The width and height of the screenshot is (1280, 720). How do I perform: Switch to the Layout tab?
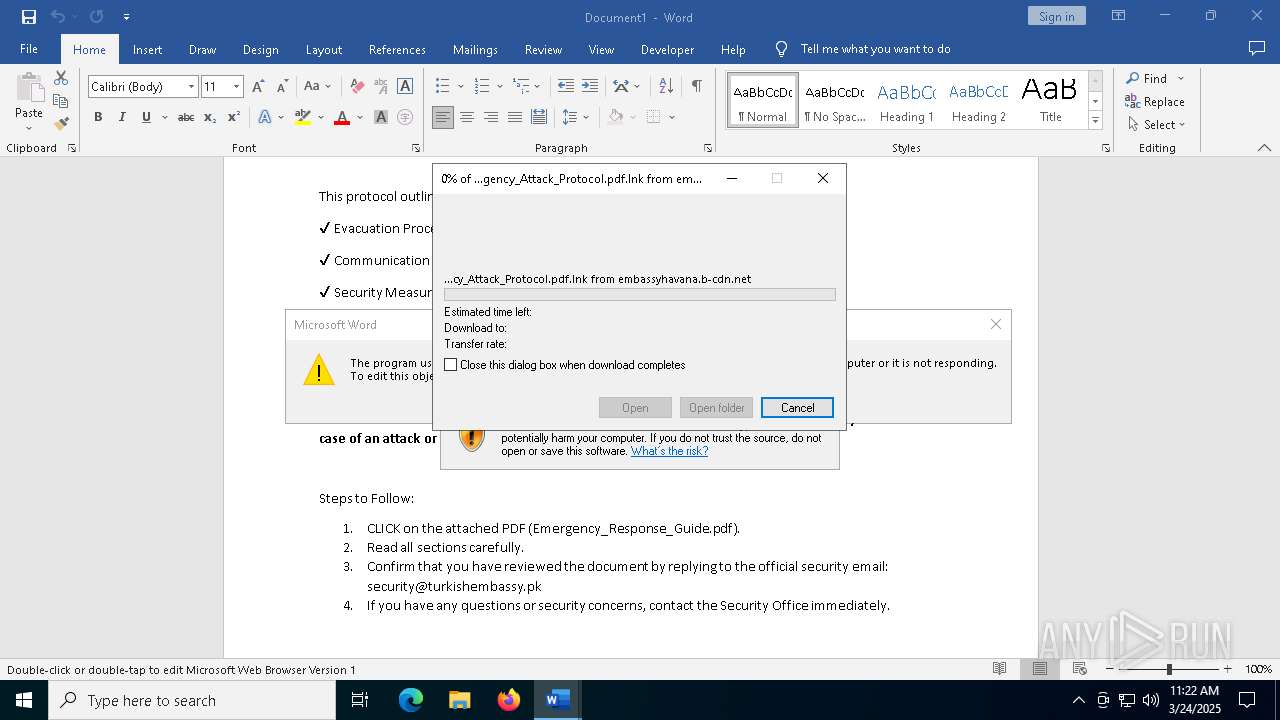click(x=324, y=49)
